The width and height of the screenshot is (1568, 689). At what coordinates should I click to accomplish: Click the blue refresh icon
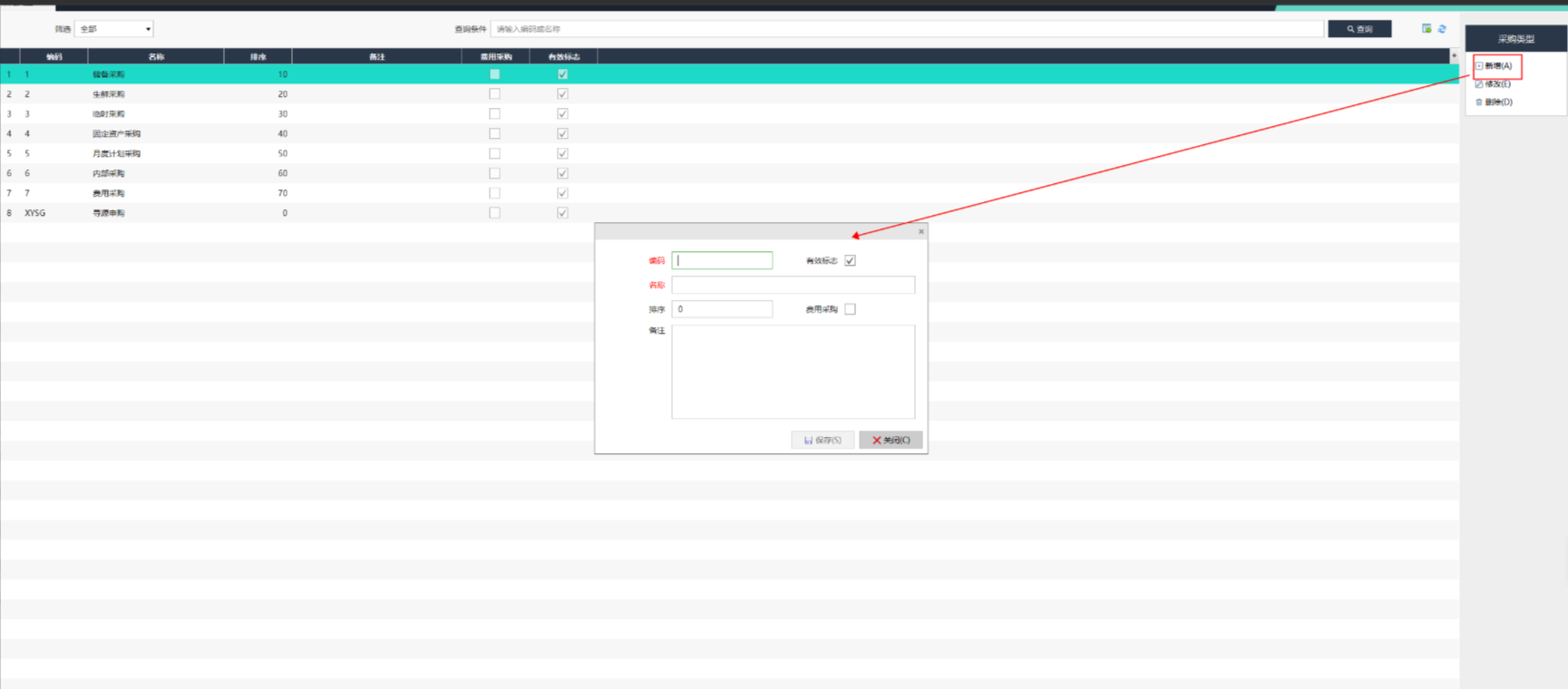tap(1442, 29)
